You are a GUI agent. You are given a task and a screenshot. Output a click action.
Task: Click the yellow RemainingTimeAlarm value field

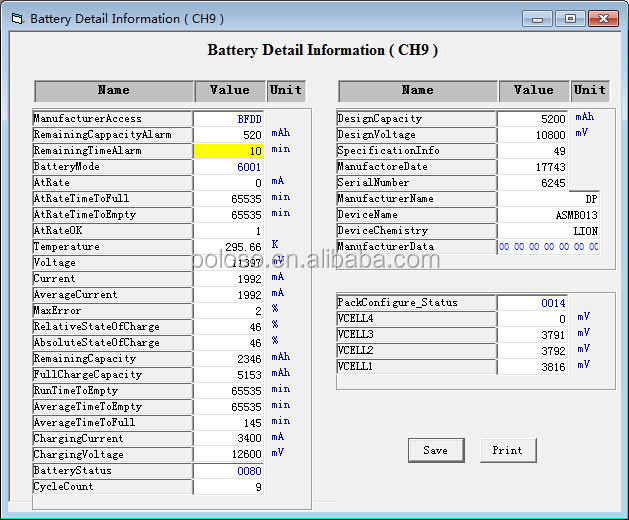click(228, 151)
